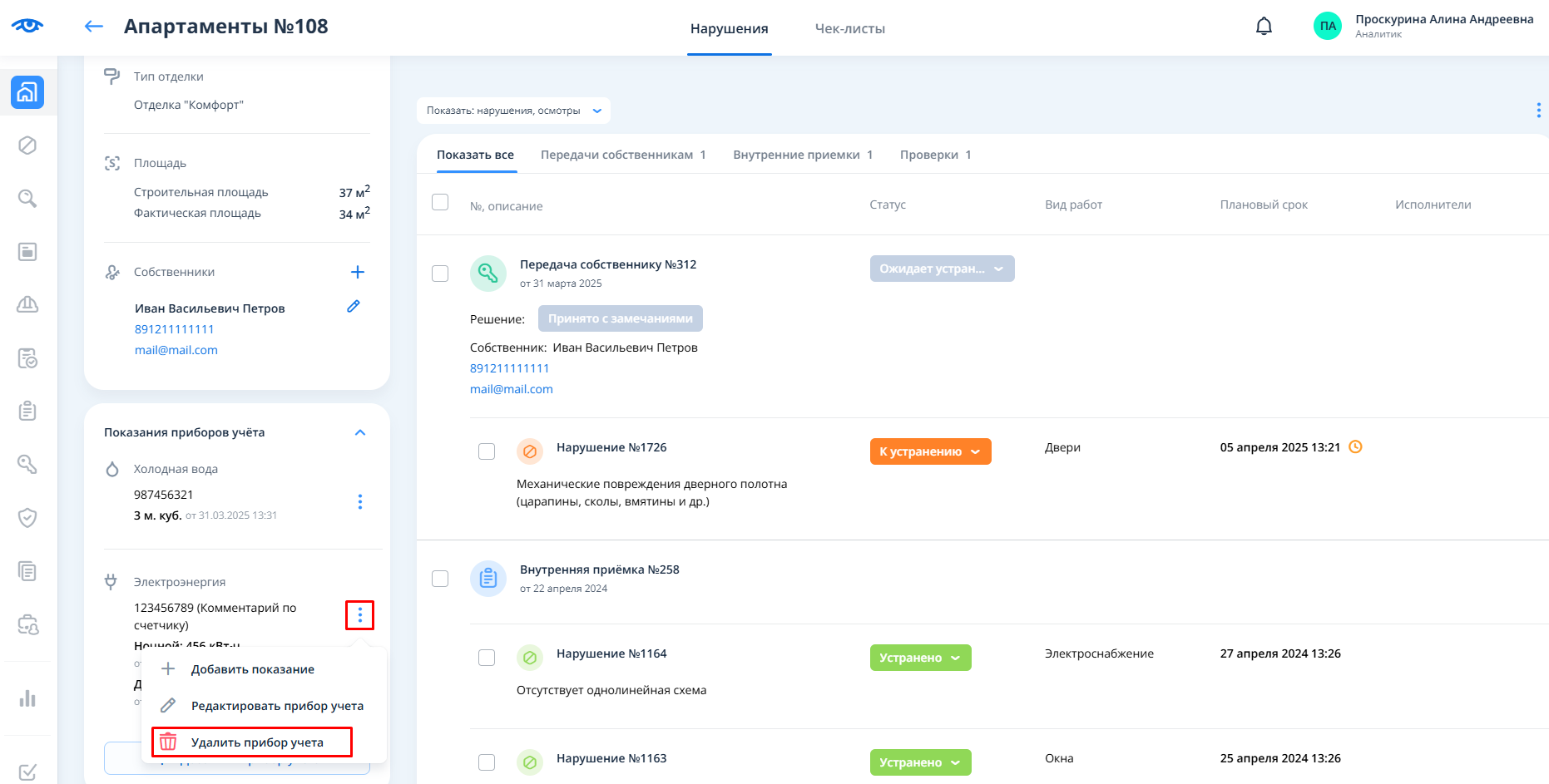This screenshot has width=1549, height=784.
Task: Click the back arrow next to Апартаменты №108
Action: pos(94,27)
